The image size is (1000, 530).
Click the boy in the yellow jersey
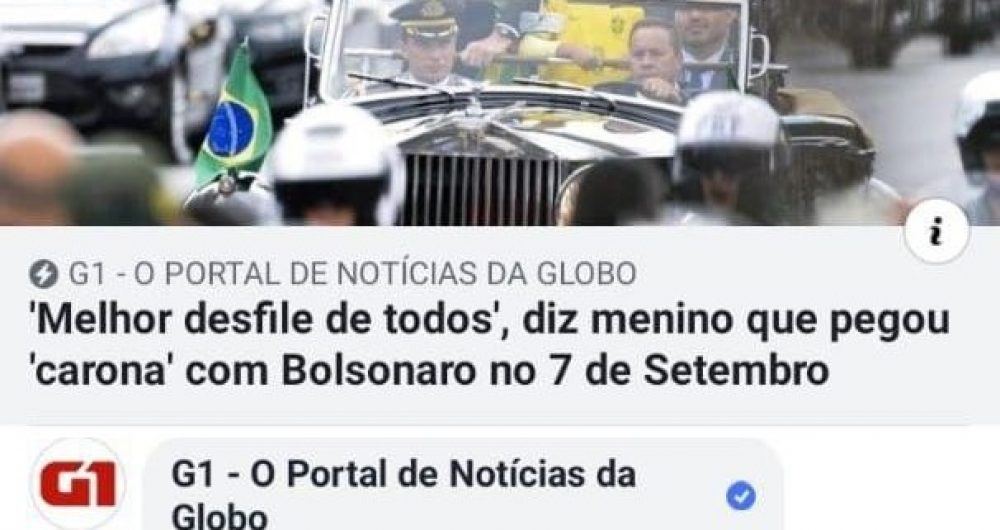point(584,40)
